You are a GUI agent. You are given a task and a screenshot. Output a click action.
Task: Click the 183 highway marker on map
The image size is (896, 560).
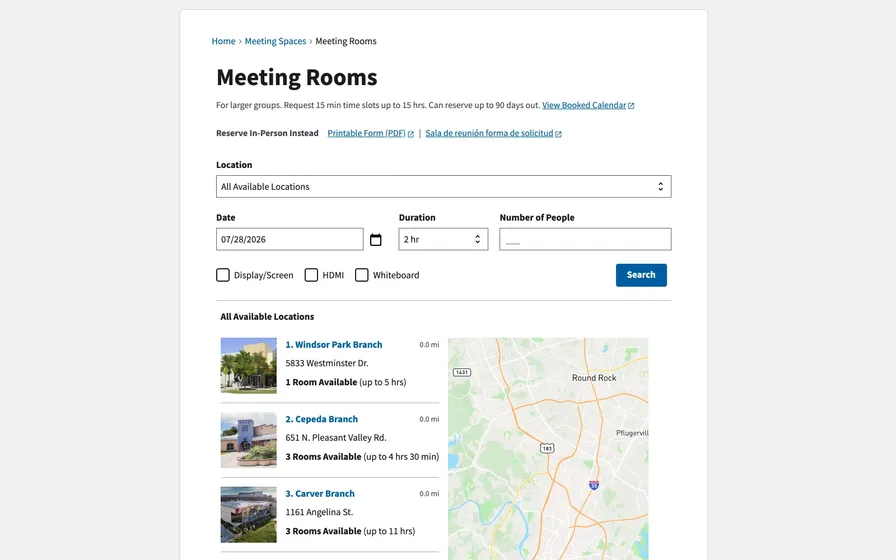pyautogui.click(x=547, y=448)
